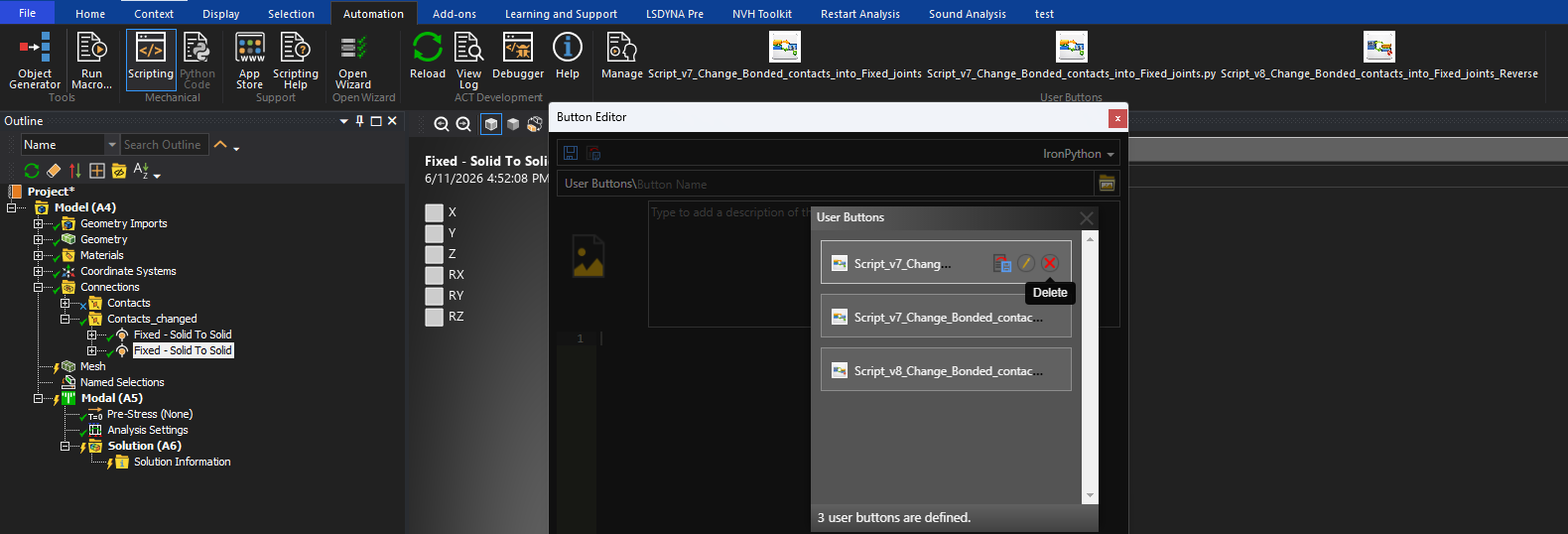Open the View Log tool
Image resolution: width=1568 pixels, height=534 pixels.
click(468, 61)
